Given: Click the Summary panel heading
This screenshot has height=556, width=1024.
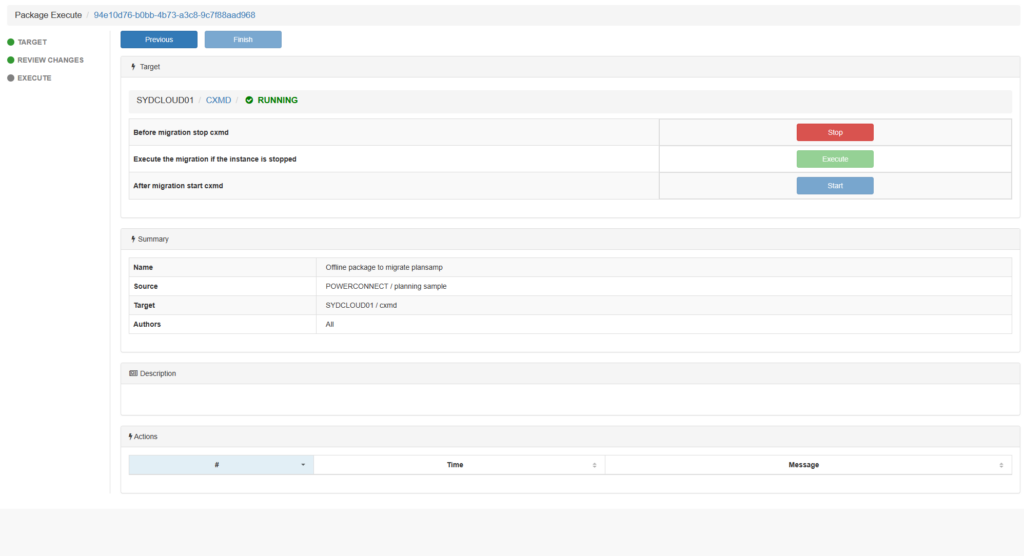Looking at the screenshot, I should click(153, 239).
